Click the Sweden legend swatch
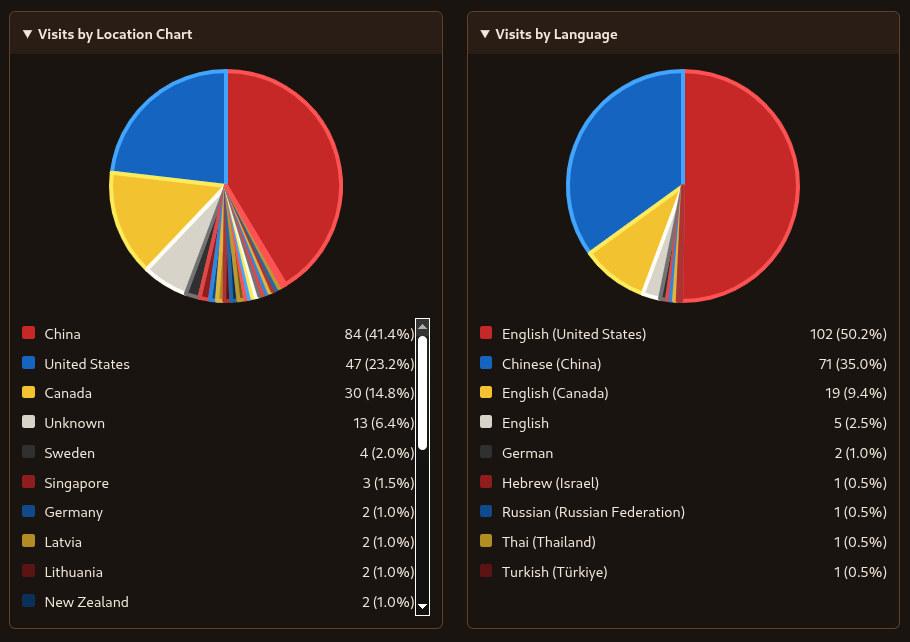 [28, 452]
